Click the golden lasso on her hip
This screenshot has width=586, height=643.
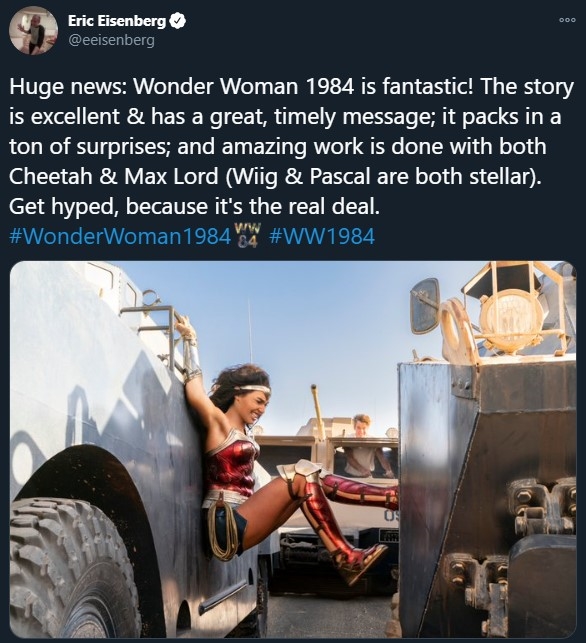tap(222, 531)
